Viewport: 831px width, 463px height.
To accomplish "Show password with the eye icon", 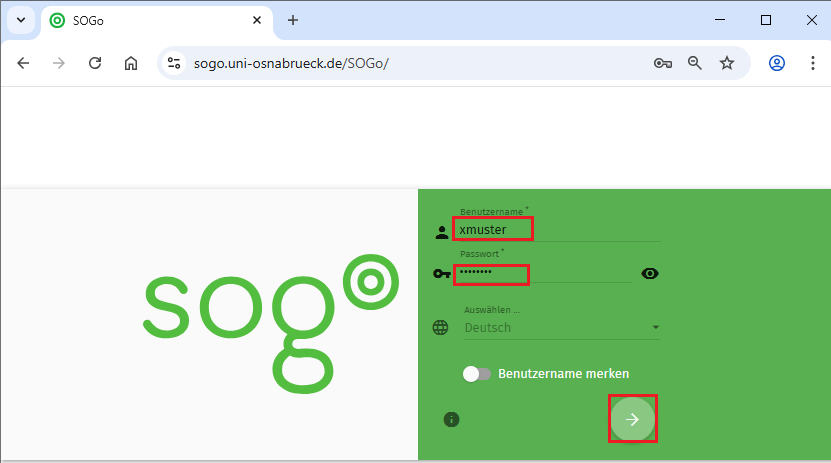I will [x=650, y=273].
